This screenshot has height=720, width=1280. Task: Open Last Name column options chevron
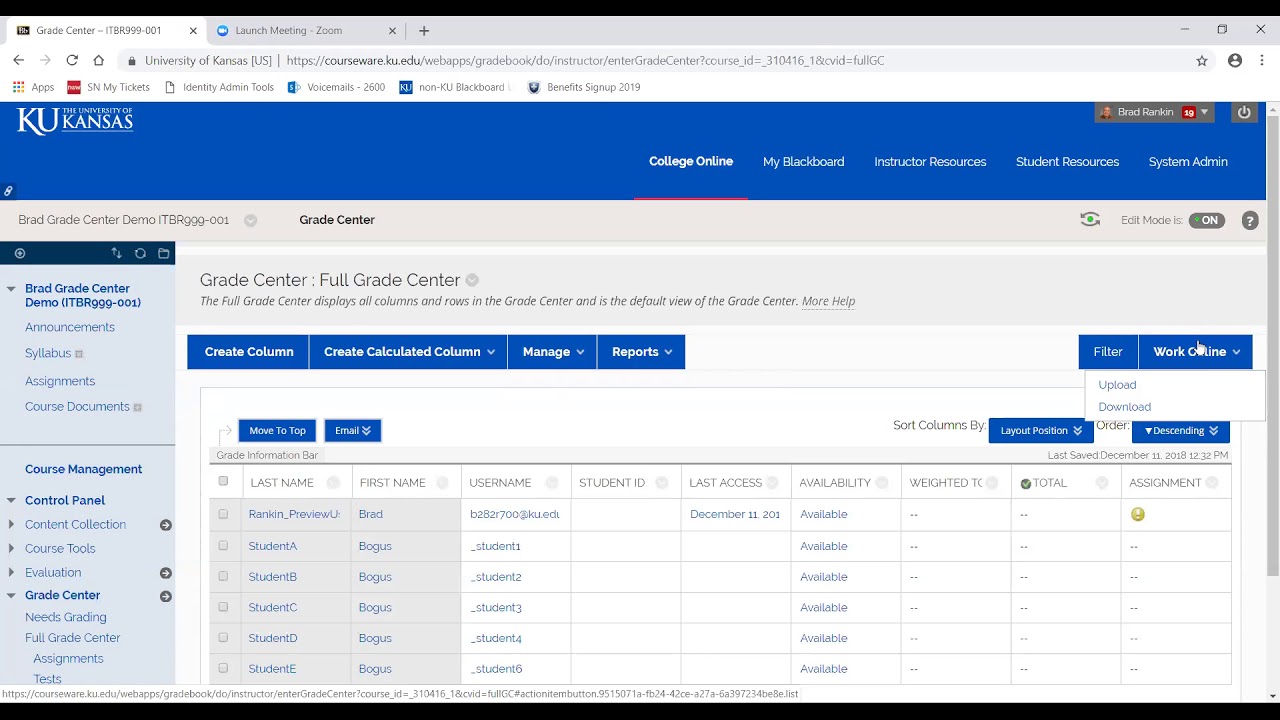point(333,483)
